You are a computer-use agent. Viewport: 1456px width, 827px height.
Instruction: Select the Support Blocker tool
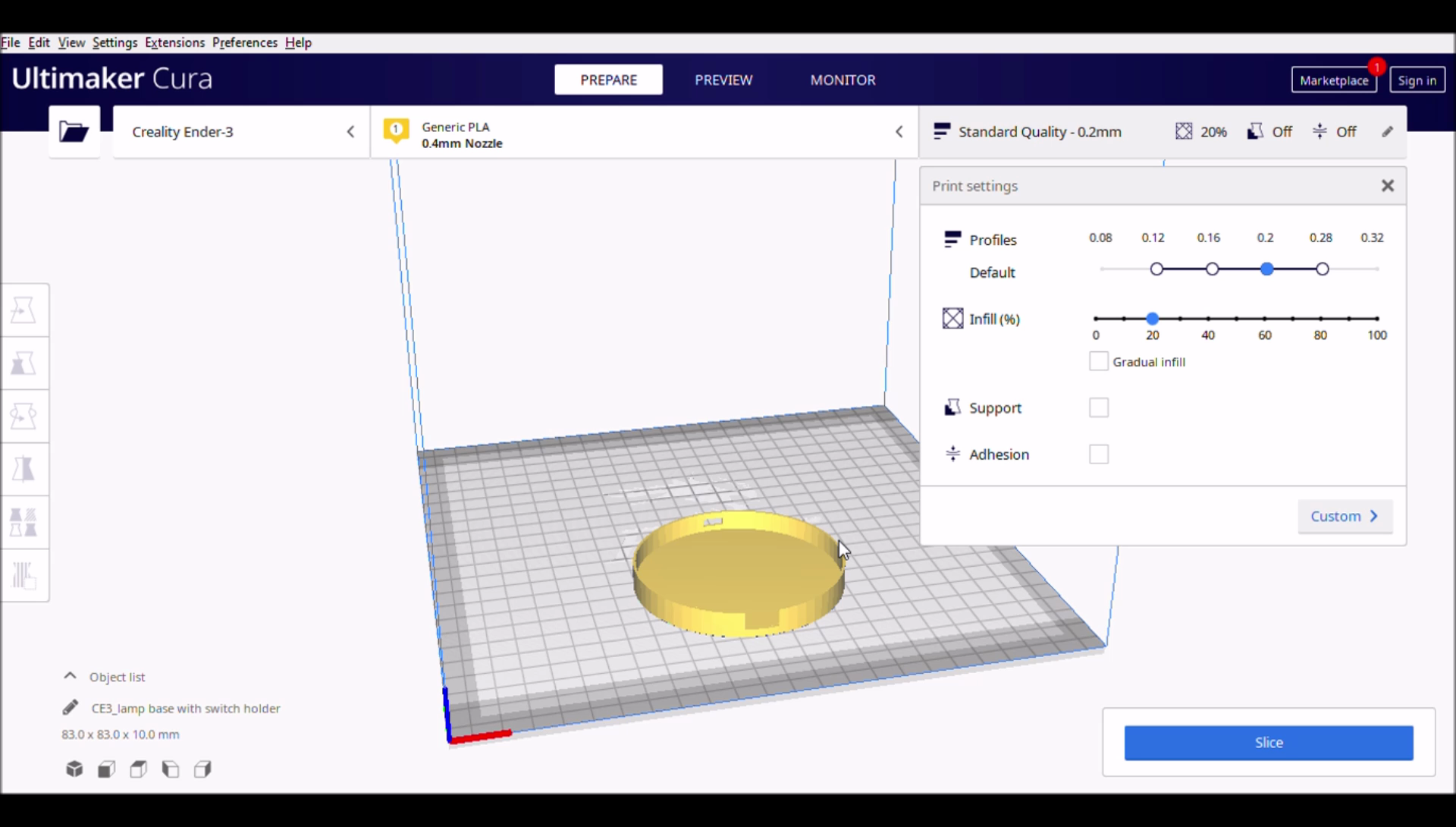tap(24, 576)
